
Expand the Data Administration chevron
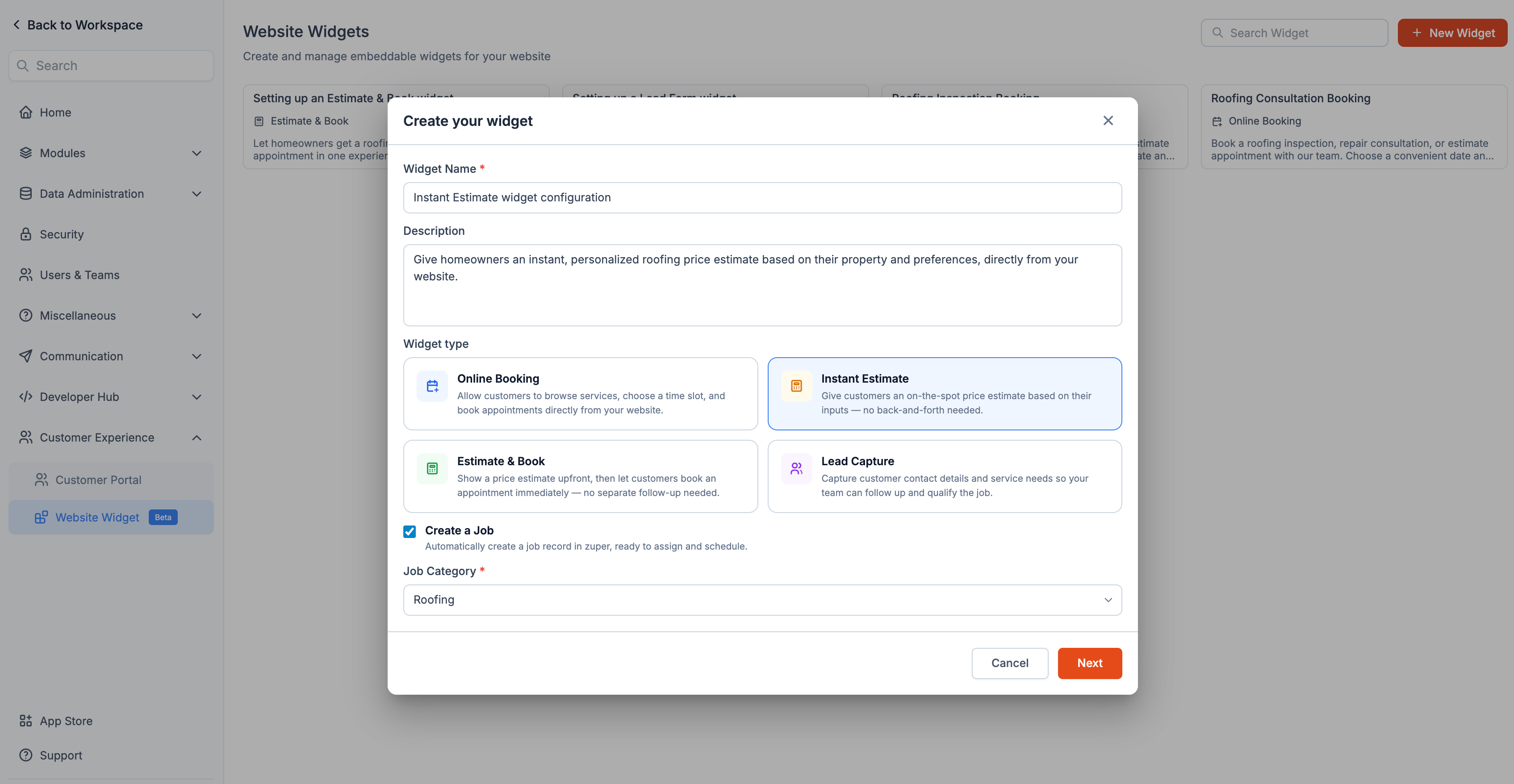pyautogui.click(x=197, y=194)
